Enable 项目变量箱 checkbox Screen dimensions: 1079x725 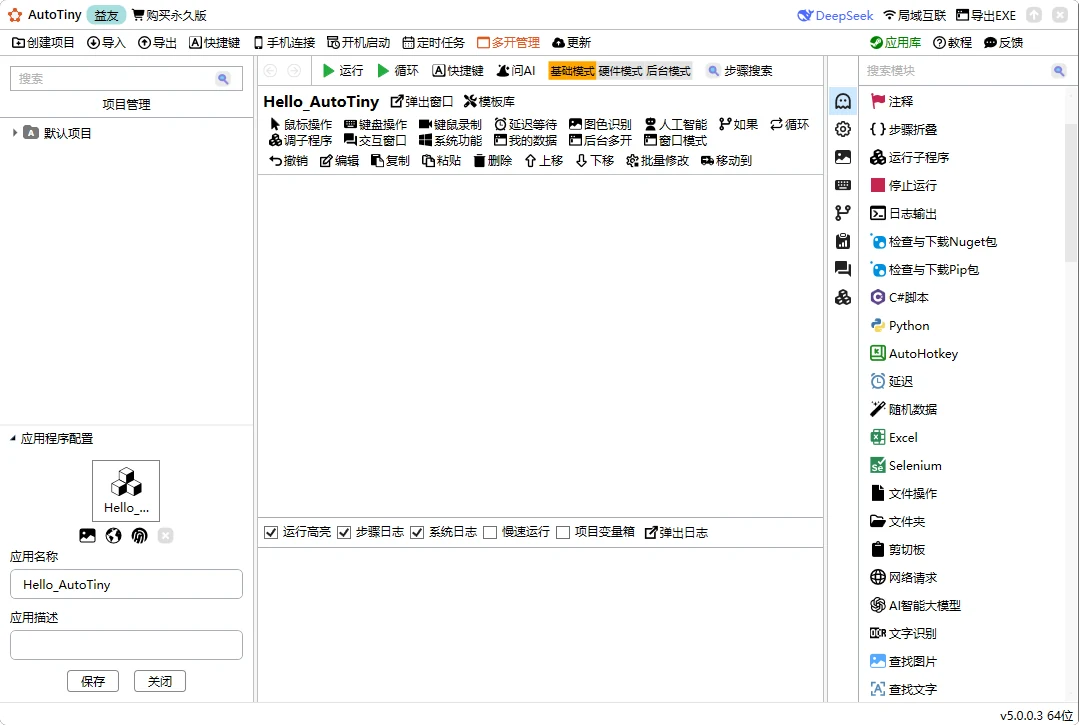(x=563, y=532)
